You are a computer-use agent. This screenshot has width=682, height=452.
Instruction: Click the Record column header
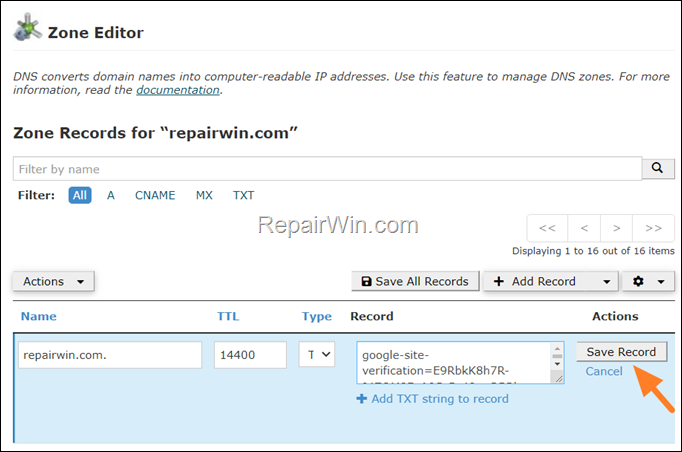(x=372, y=316)
